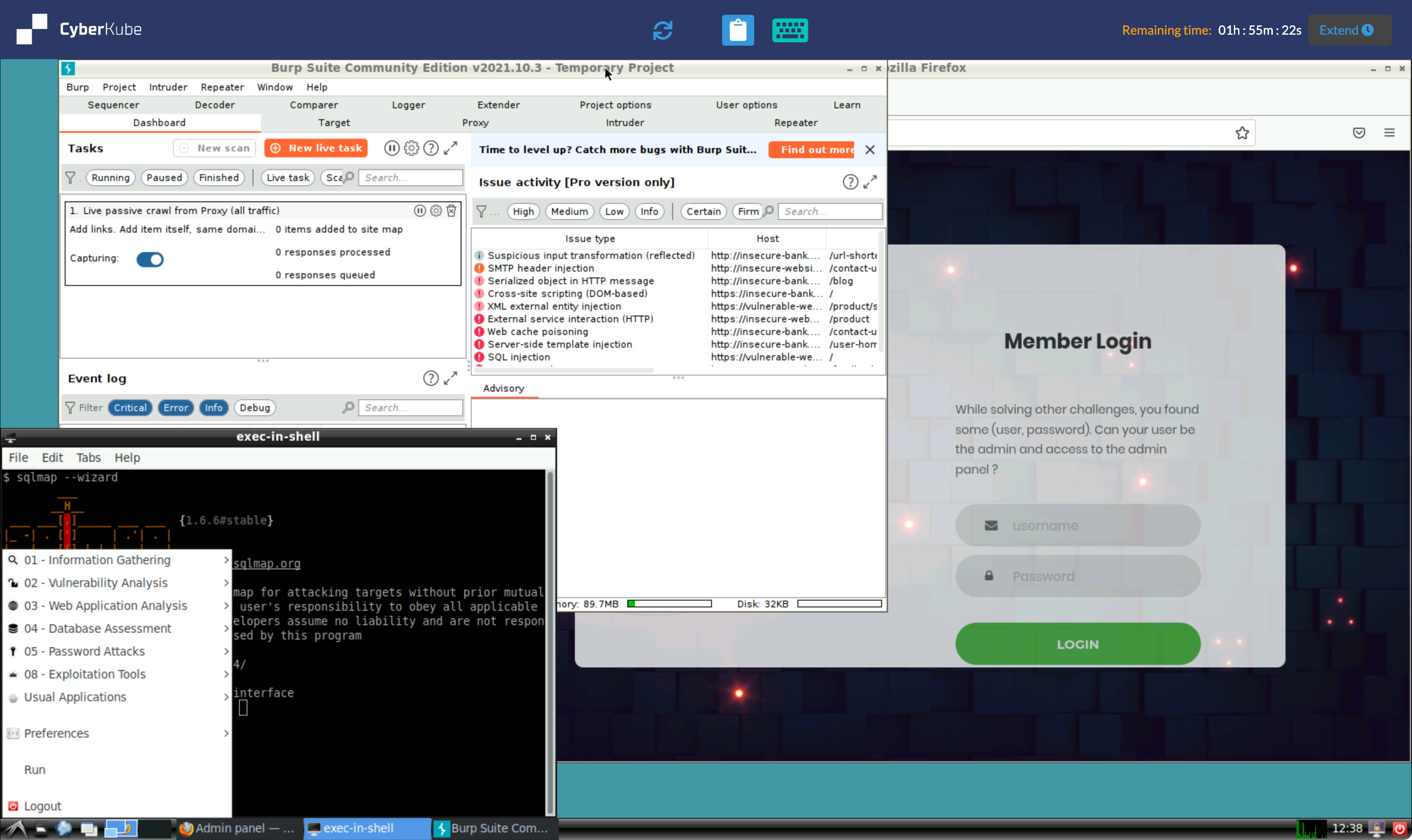
Task: Click the Tasks Search field
Action: (410, 178)
